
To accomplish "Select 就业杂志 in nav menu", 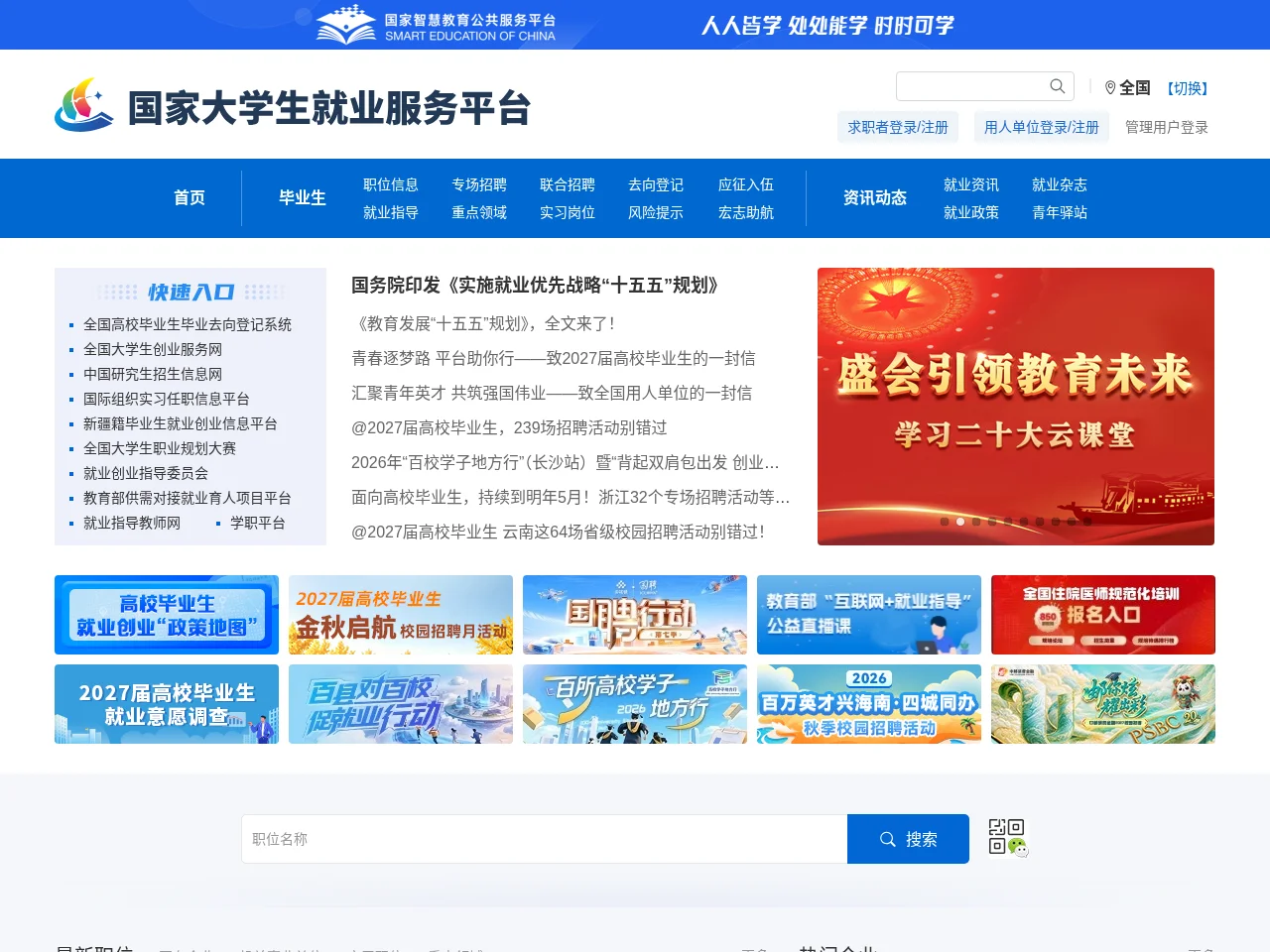I will tap(1060, 184).
